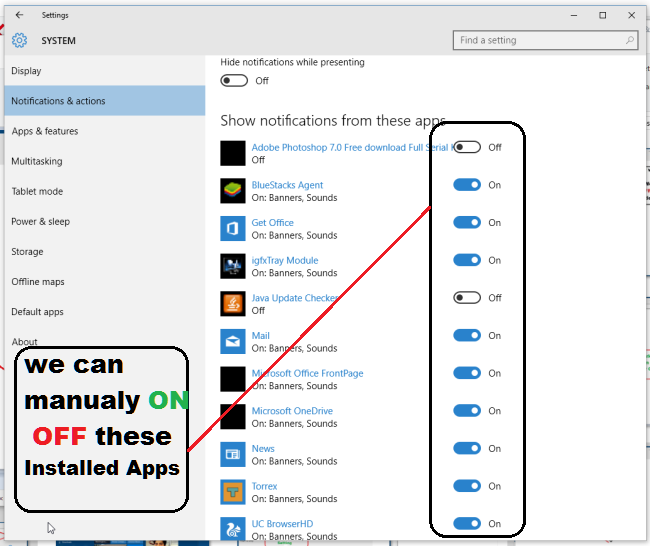Open Microsoft OneDrive settings link
Viewport: 650px width, 546px height.
[292, 411]
